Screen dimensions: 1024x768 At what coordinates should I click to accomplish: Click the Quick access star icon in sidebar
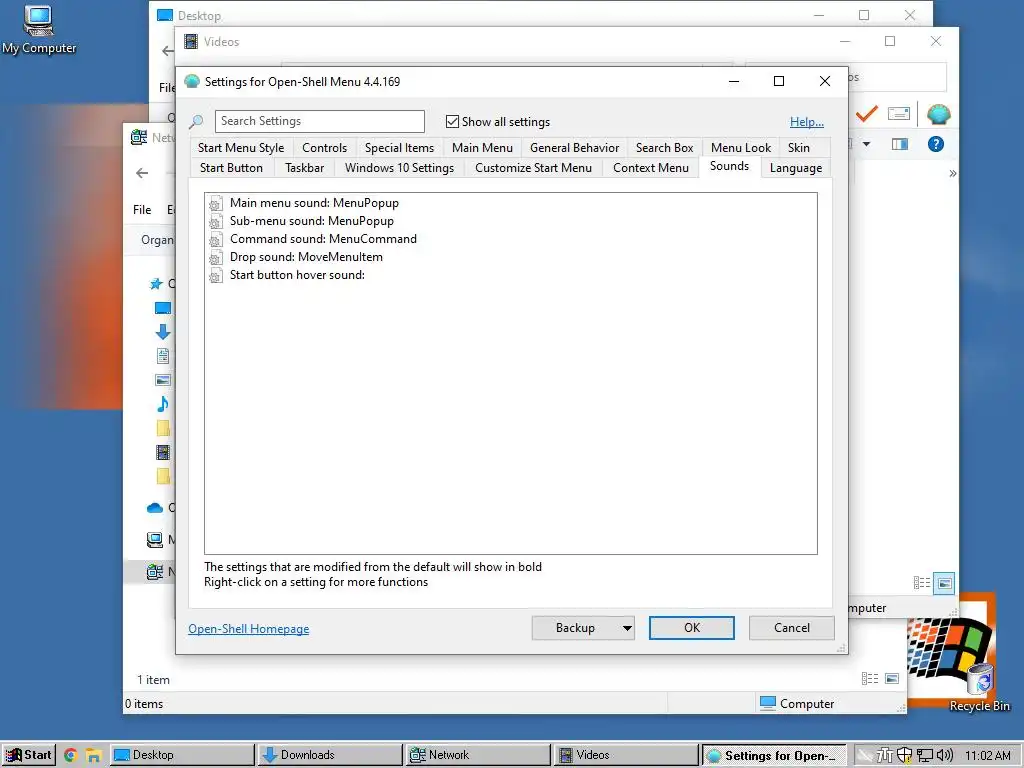(x=155, y=283)
